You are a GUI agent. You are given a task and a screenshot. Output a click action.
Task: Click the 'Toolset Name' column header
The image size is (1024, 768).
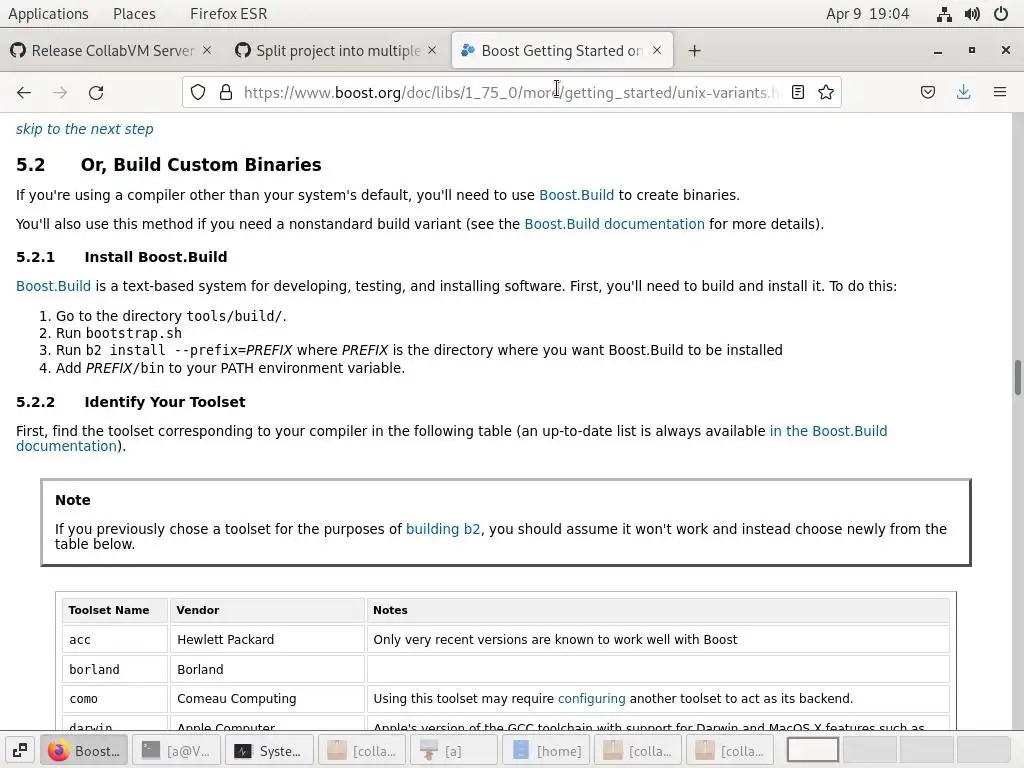point(115,610)
